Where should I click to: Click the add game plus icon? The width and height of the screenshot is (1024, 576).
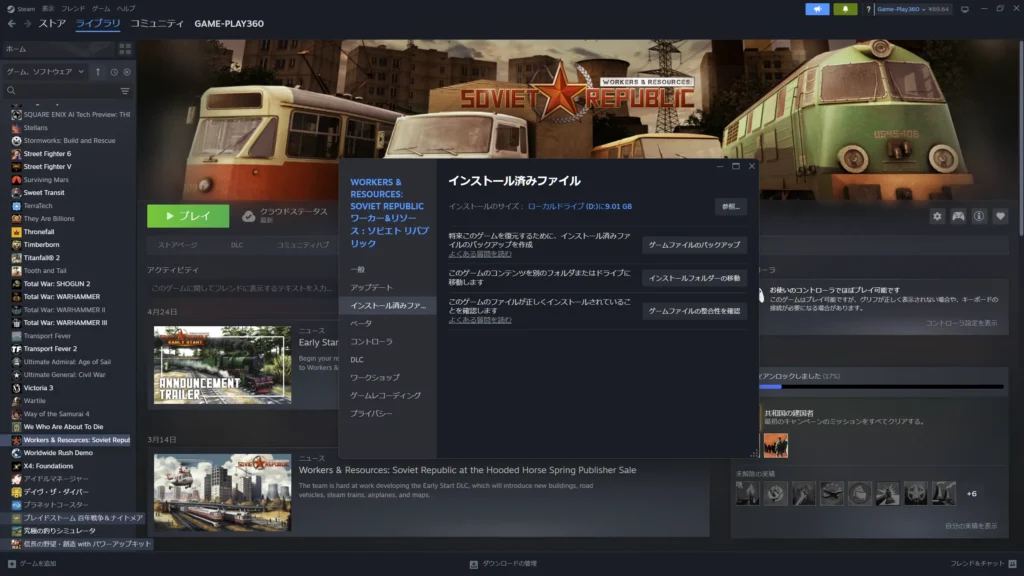pos(12,564)
